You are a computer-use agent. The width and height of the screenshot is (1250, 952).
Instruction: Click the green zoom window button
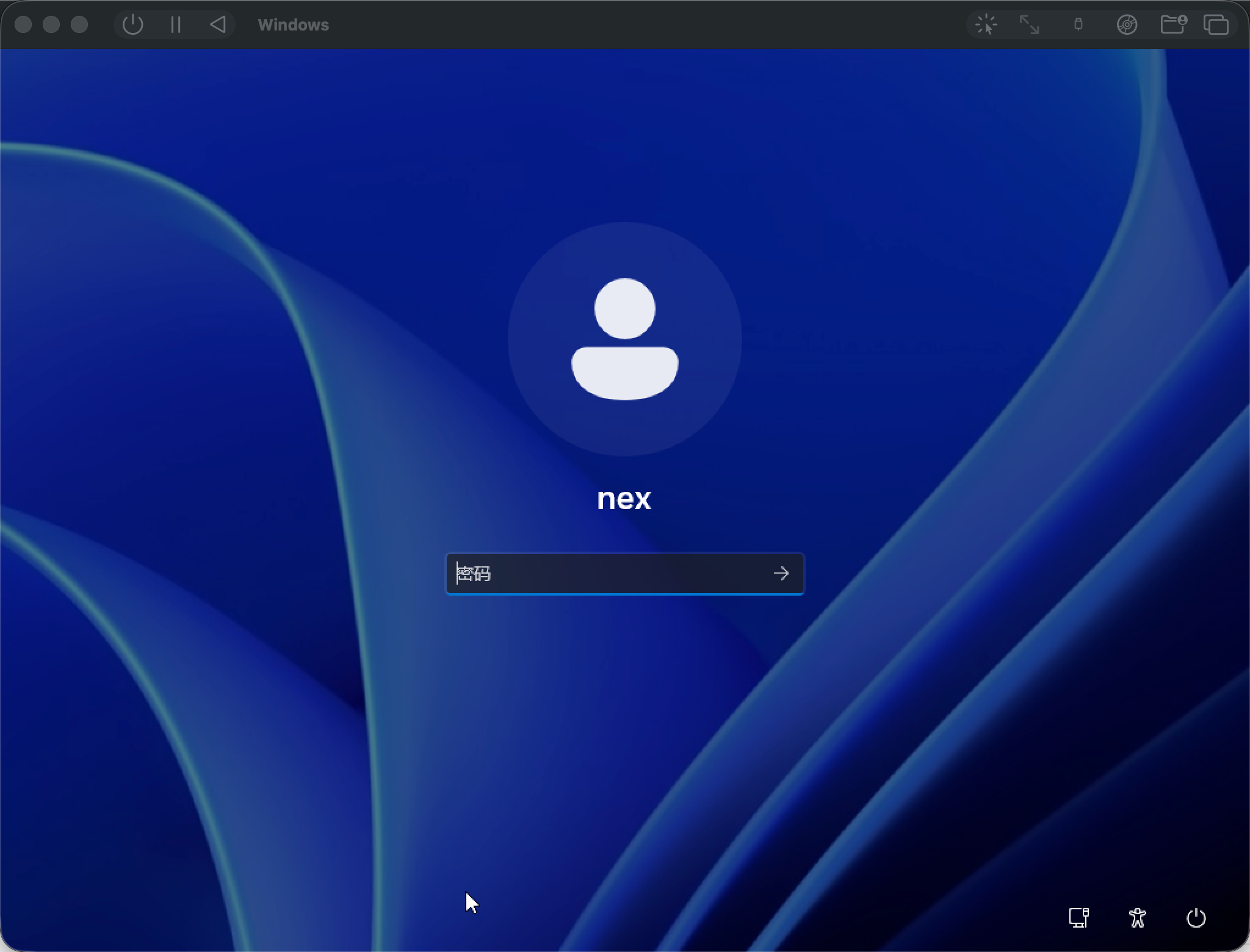[x=79, y=25]
